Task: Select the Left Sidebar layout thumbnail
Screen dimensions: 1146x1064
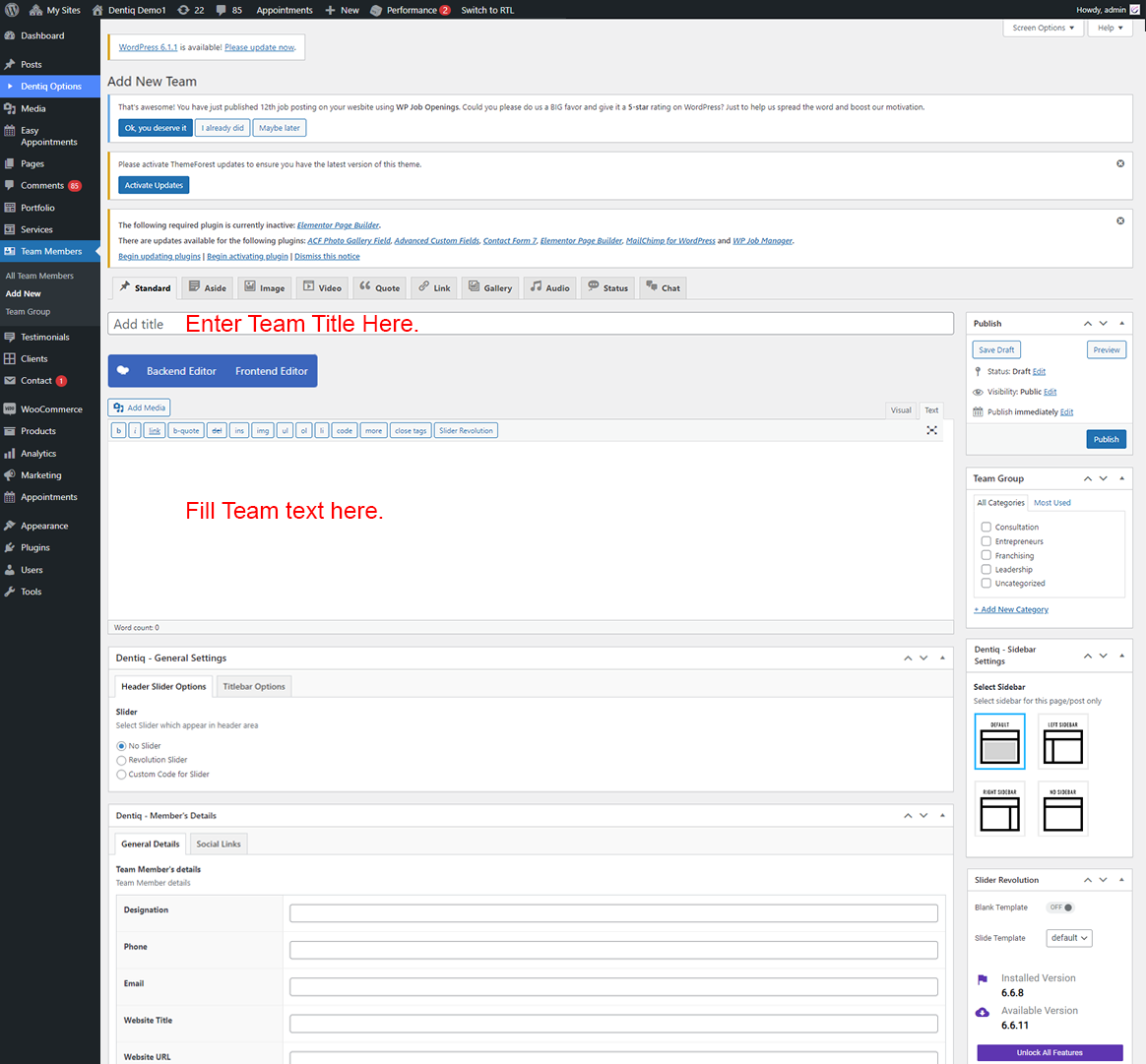Action: [1062, 741]
